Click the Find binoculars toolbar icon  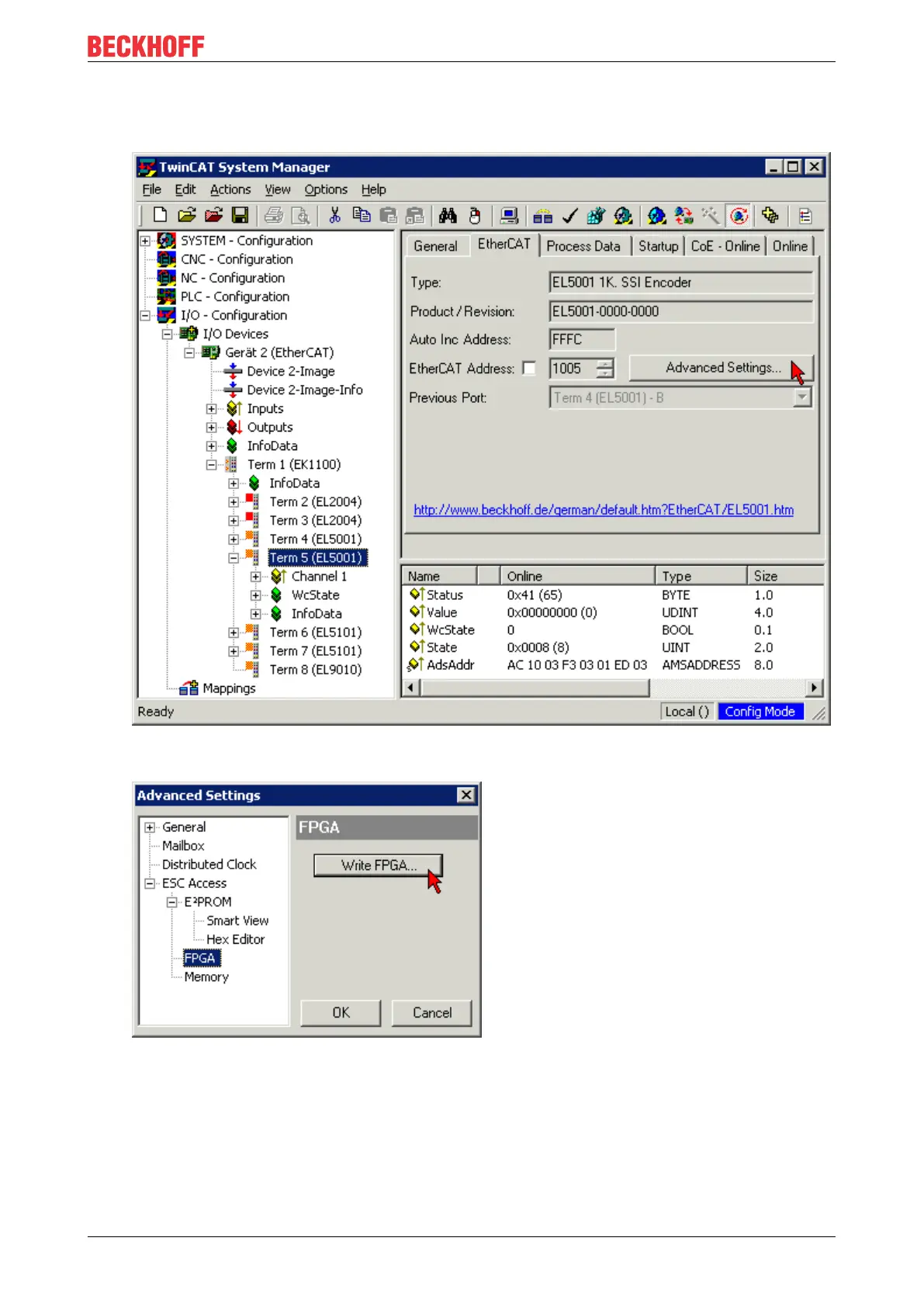tap(448, 216)
